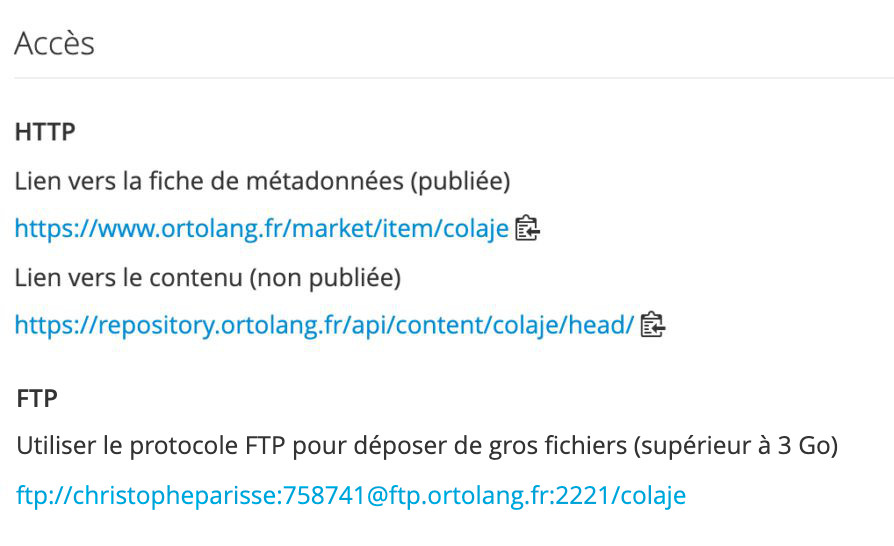Image resolution: width=894 pixels, height=546 pixels.
Task: Follow the https://www.ortolang.fr hyperlink
Action: [261, 229]
